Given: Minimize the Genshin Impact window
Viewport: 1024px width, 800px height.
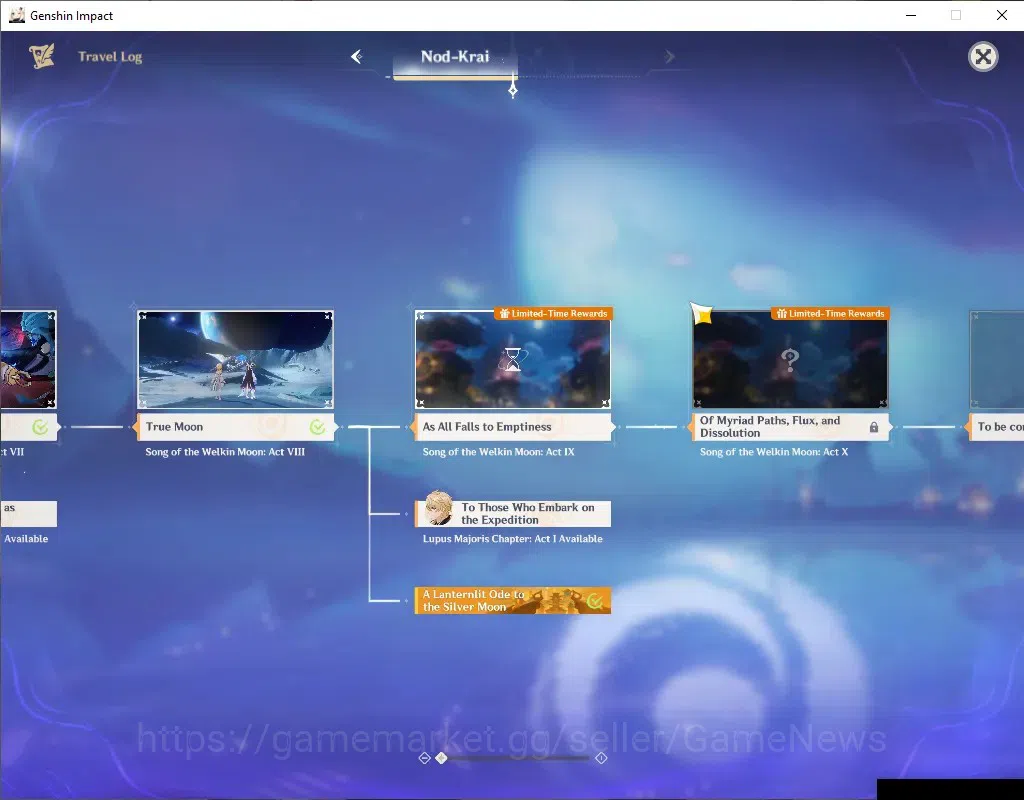Looking at the screenshot, I should coord(911,15).
